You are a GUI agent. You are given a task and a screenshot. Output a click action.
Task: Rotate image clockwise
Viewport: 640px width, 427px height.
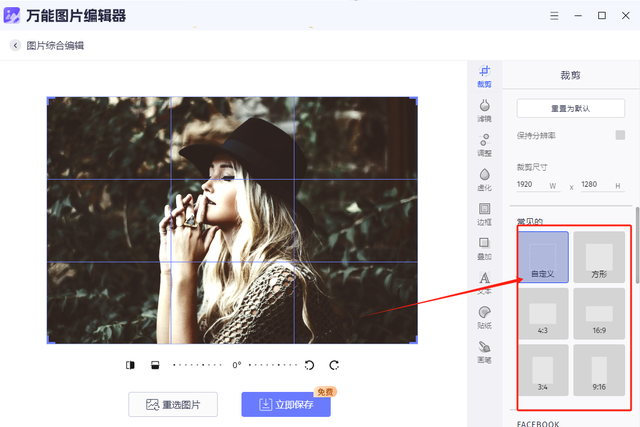click(334, 365)
